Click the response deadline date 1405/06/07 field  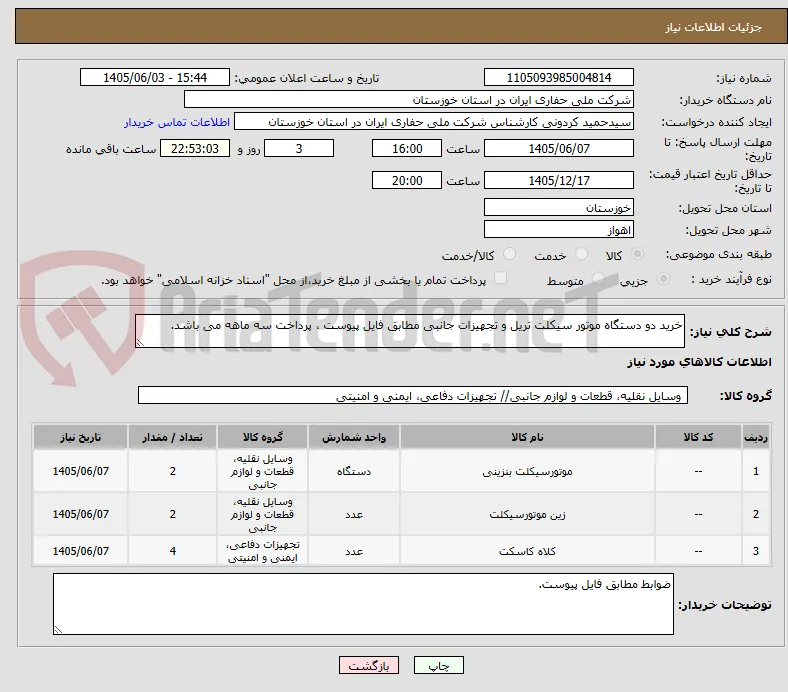tap(558, 148)
